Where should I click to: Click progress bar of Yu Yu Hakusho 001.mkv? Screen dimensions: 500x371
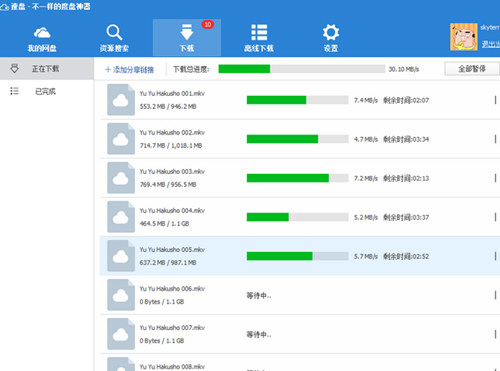click(x=297, y=100)
